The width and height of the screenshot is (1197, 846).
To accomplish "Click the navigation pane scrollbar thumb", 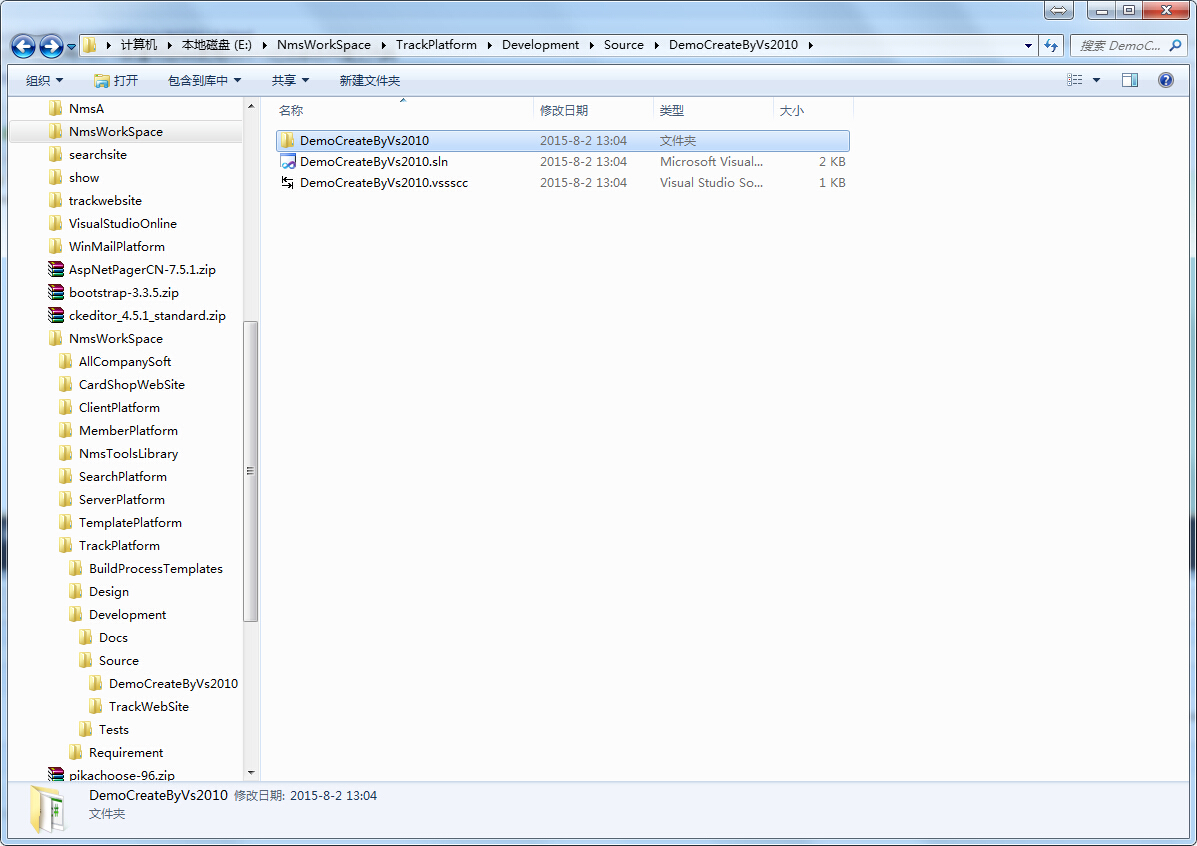I will pos(250,471).
